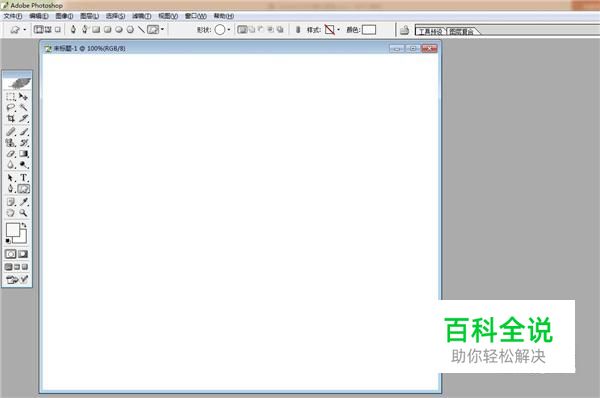Click the foreground color swatch
This screenshot has width=600, height=398.
(x=13, y=230)
